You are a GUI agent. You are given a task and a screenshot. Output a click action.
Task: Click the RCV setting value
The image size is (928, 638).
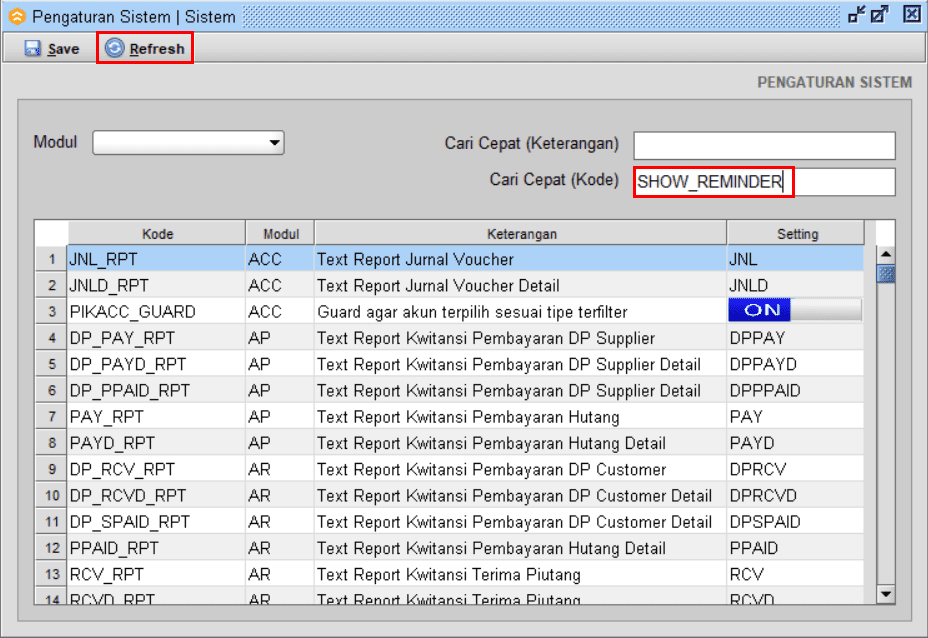pyautogui.click(x=747, y=574)
